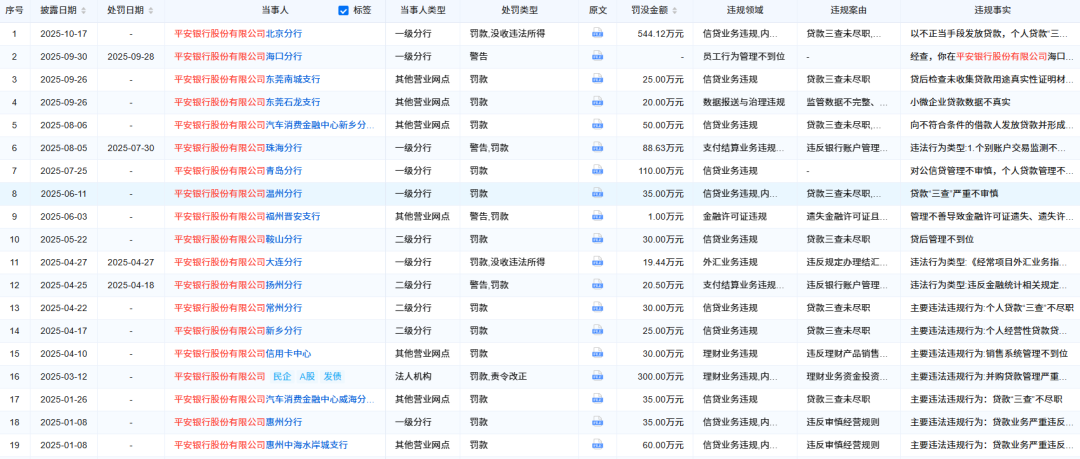The height and width of the screenshot is (459, 1080).
Task: Open original document icon for Beijing branch row
Action: pyautogui.click(x=597, y=34)
